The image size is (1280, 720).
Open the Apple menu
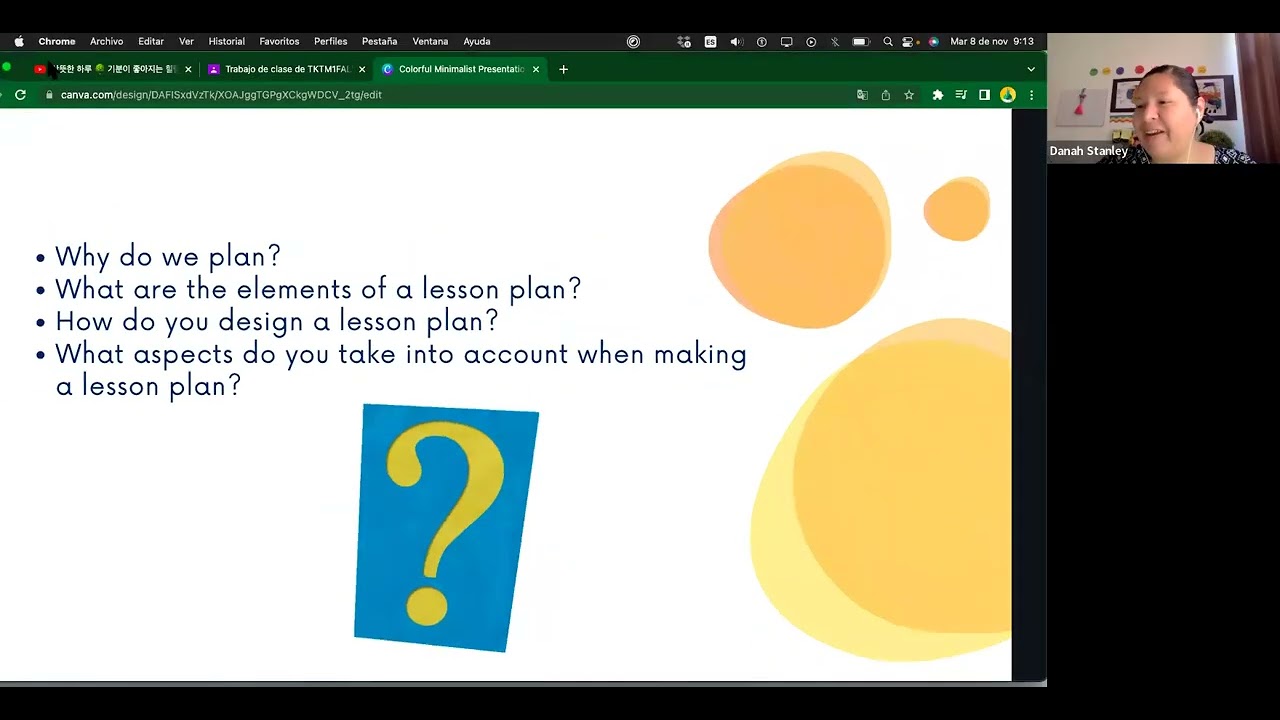pos(19,41)
